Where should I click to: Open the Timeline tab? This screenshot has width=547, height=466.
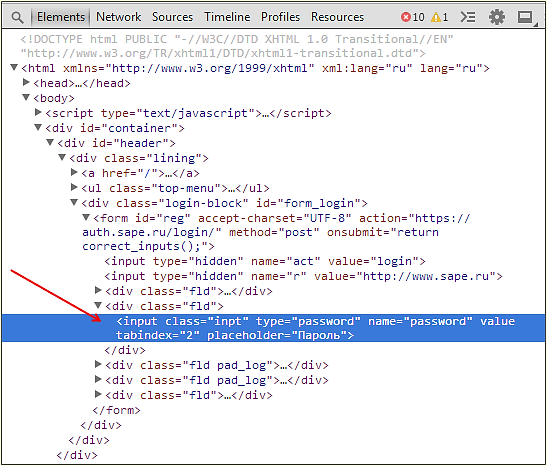click(x=227, y=17)
